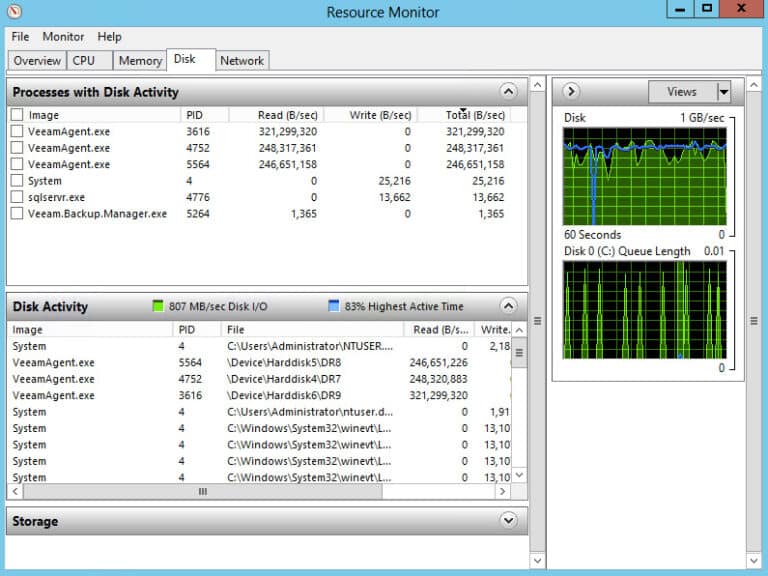Screen dimensions: 768x576
Task: Maximize the Resource Monitor window
Action: [707, 9]
